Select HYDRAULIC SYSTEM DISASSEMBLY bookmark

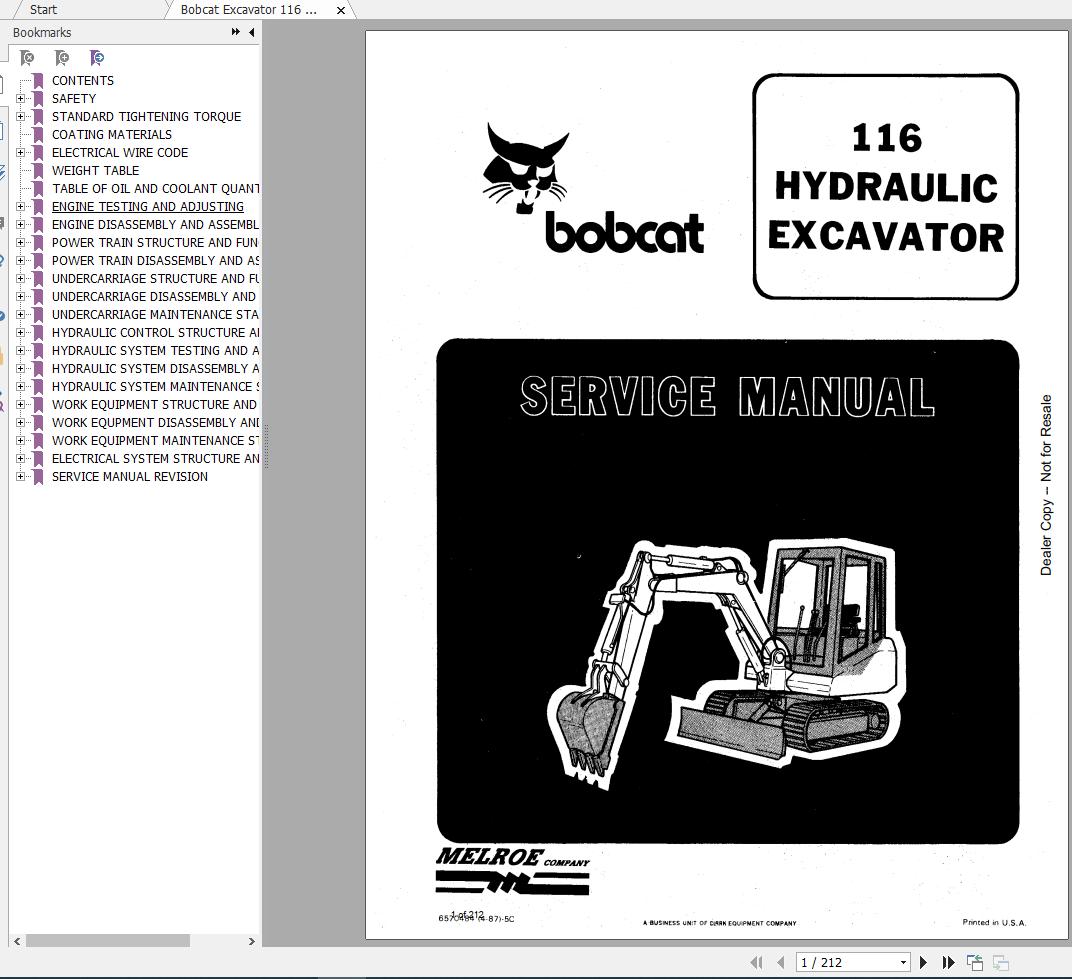click(155, 368)
